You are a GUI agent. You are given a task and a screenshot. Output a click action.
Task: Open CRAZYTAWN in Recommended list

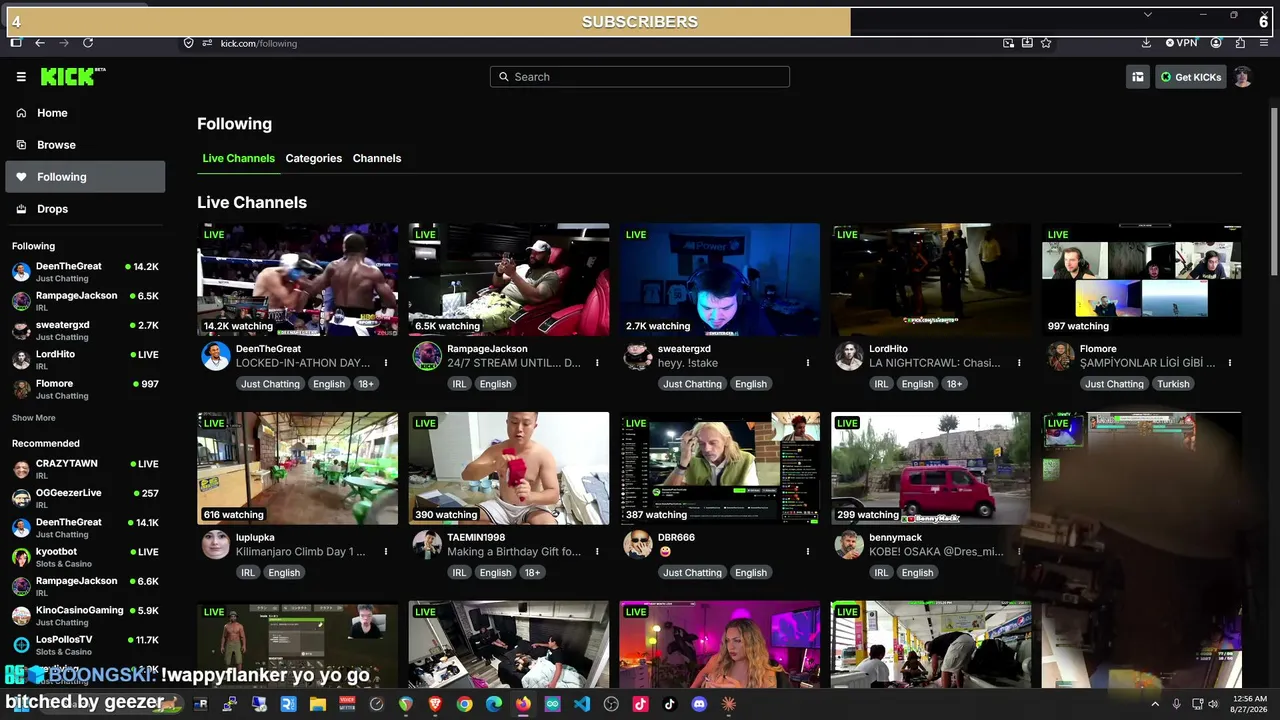click(85, 469)
